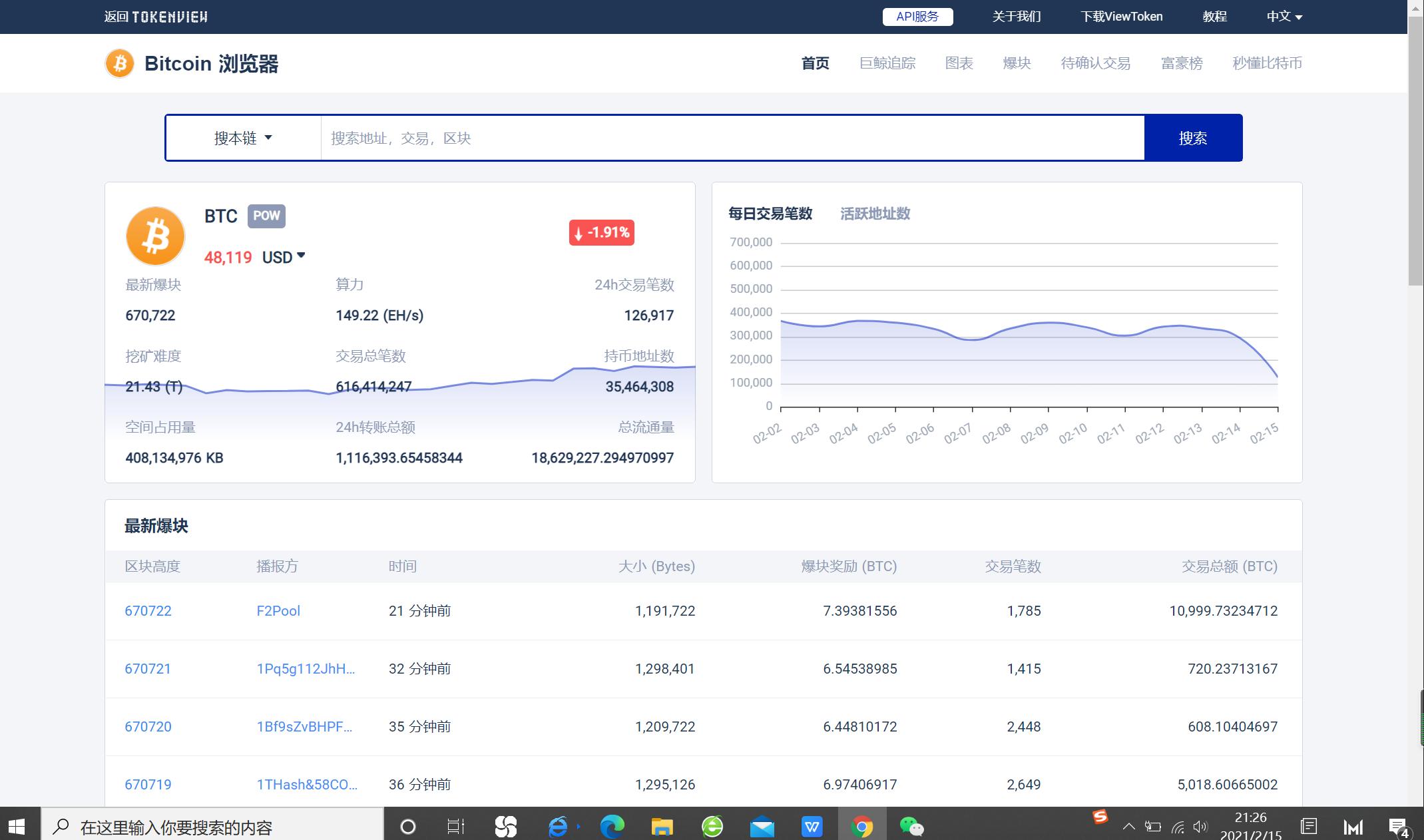The height and width of the screenshot is (840, 1424).
Task: Open the 1Bf9sZvBHPF... miner address
Action: click(x=304, y=727)
